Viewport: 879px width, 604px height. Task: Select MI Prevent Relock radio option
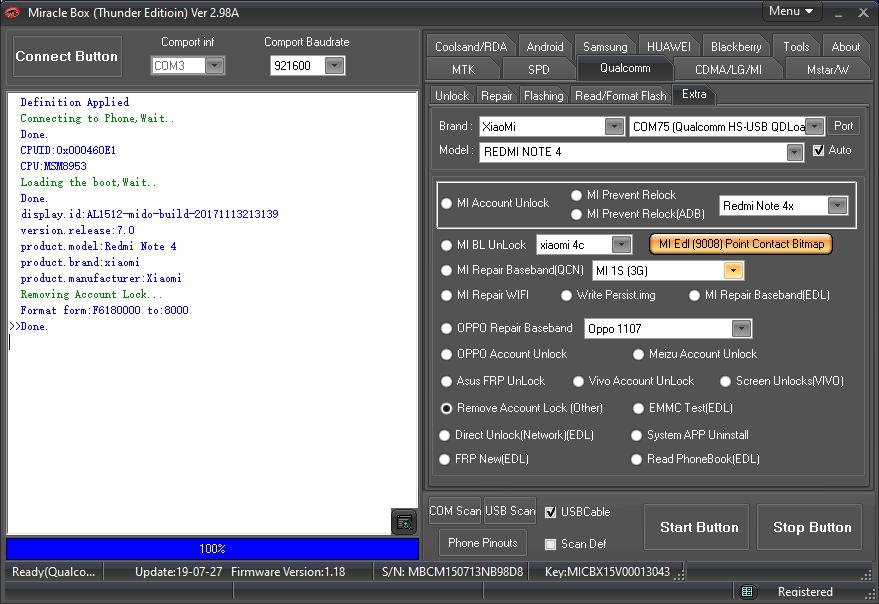point(576,195)
